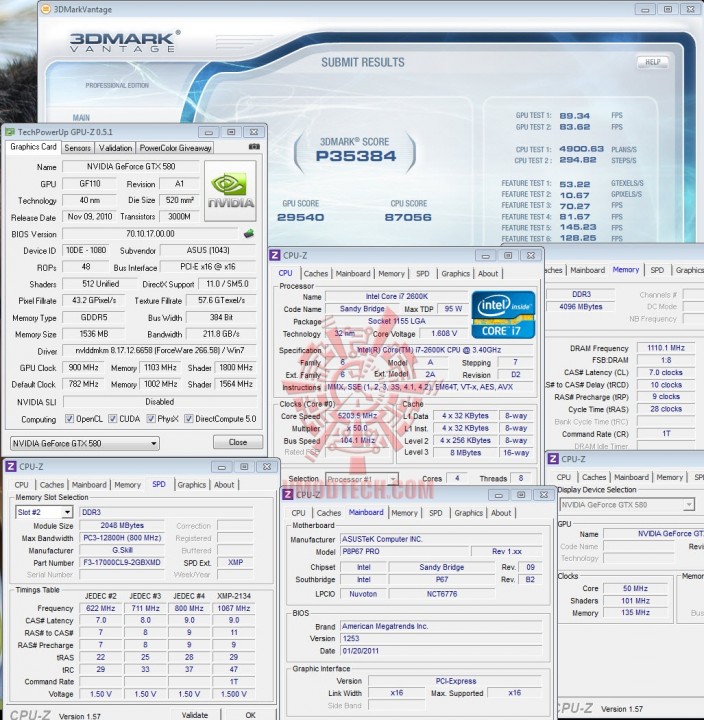Viewport: 704px width, 720px height.
Task: Toggle the CUDA checkbox in GPU-Z
Action: (113, 419)
